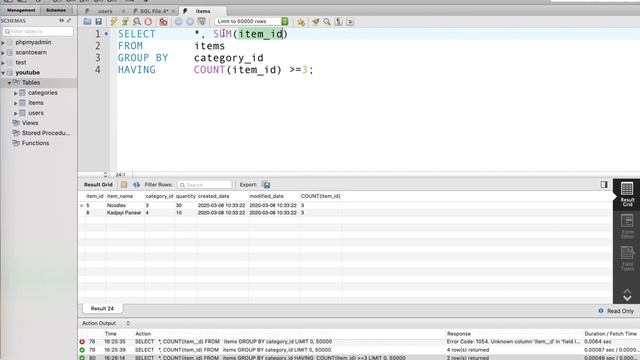Screen dimensions: 640x360
Task: Save the SQL script with the disk icon
Action: pyautogui.click(x=99, y=21)
